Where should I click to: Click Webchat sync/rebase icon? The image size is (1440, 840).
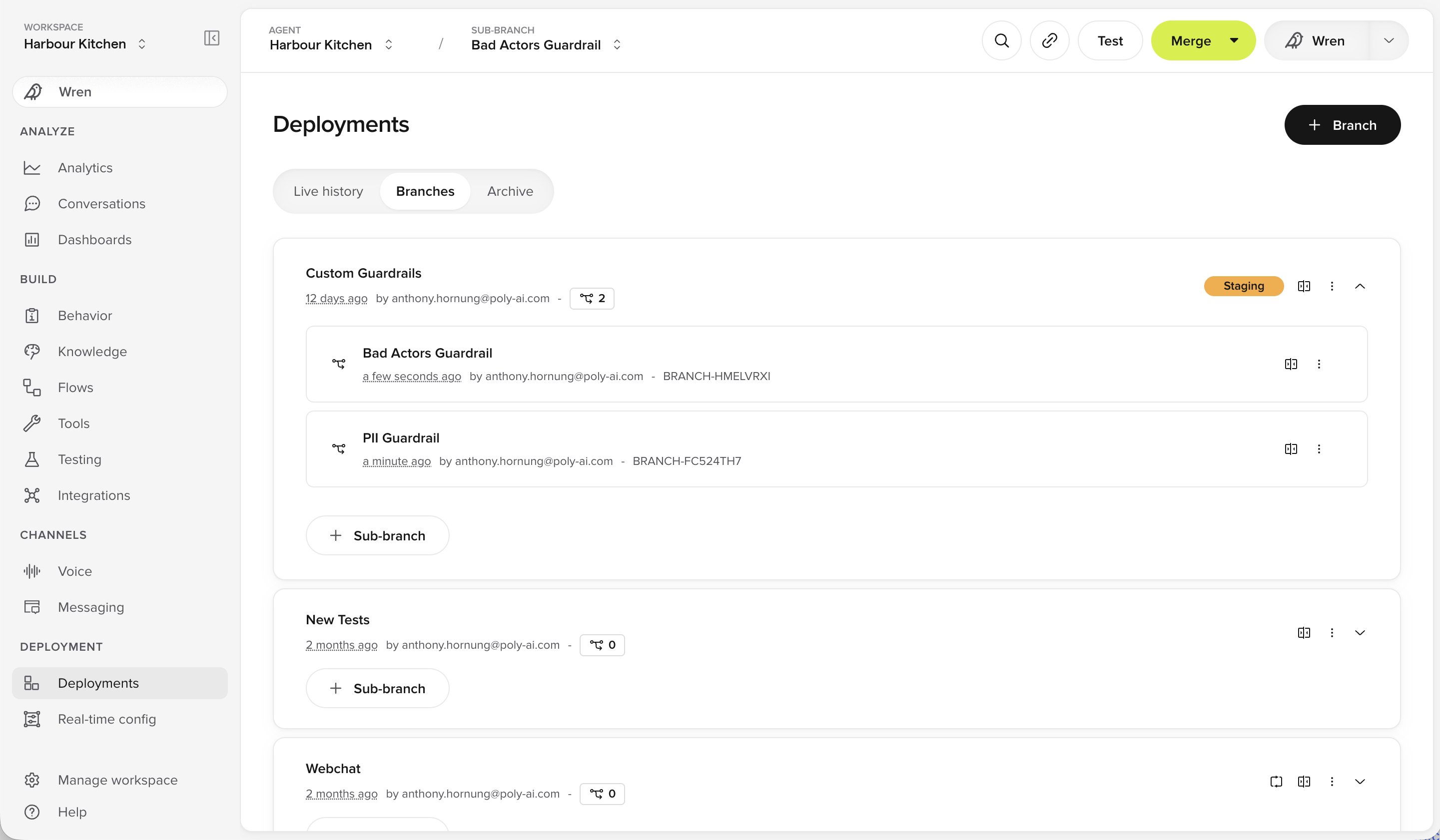(x=1276, y=782)
